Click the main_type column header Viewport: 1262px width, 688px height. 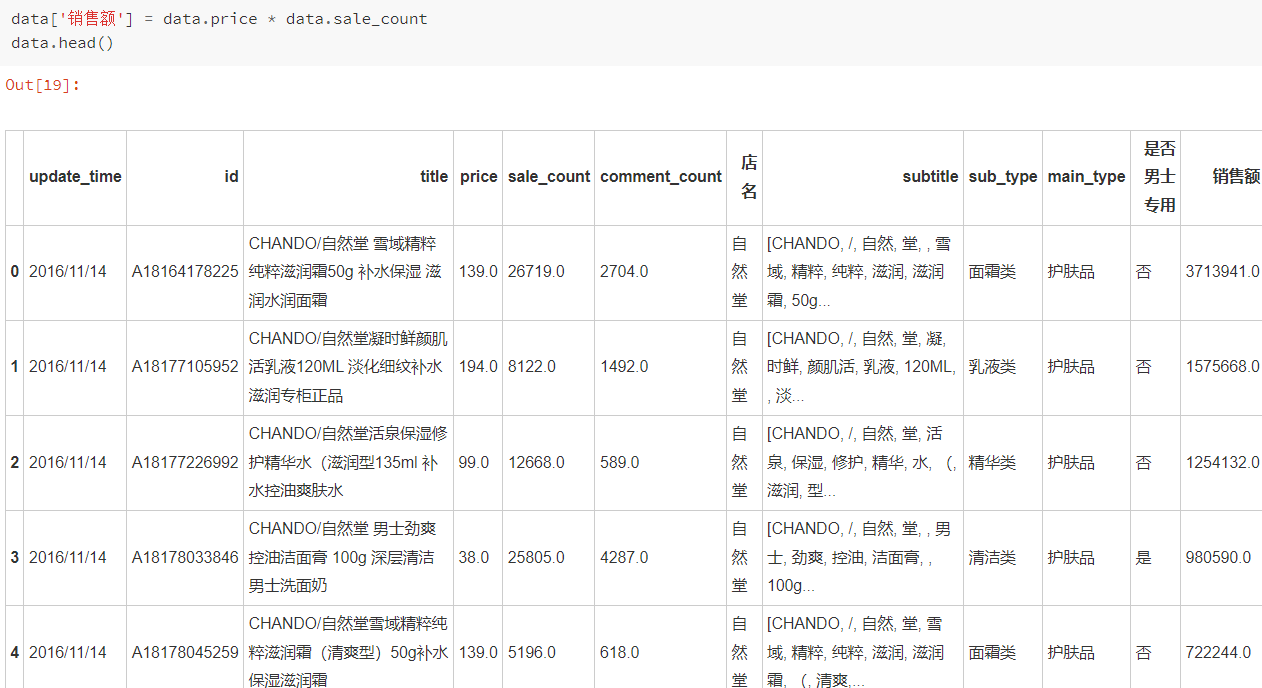1086,177
